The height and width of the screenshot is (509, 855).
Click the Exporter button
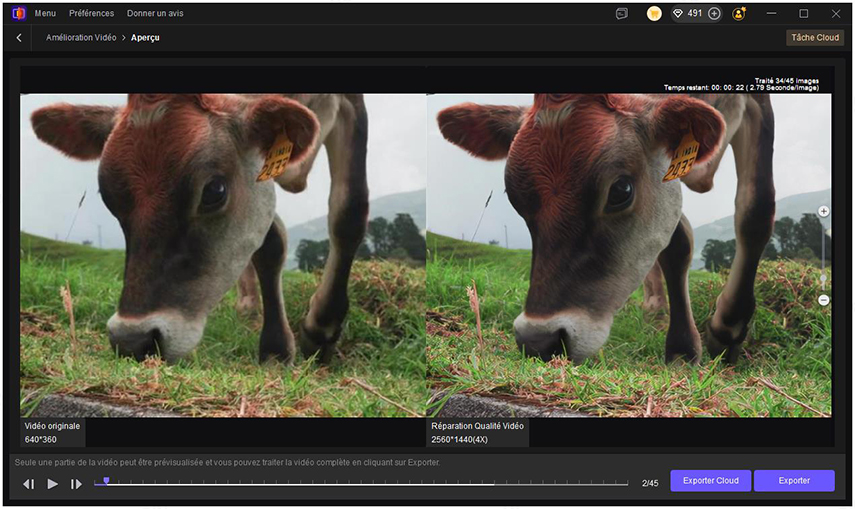794,481
